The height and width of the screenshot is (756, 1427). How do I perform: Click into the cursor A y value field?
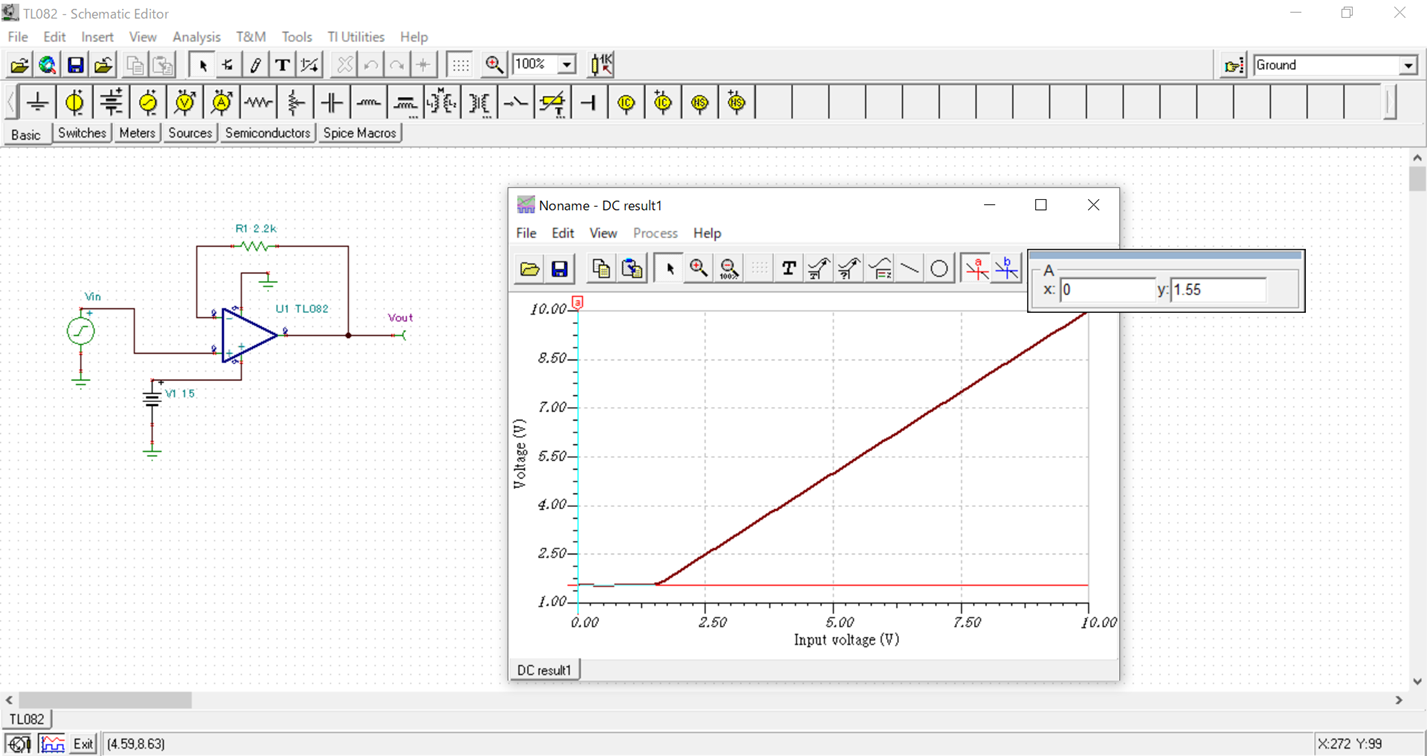tap(1217, 290)
